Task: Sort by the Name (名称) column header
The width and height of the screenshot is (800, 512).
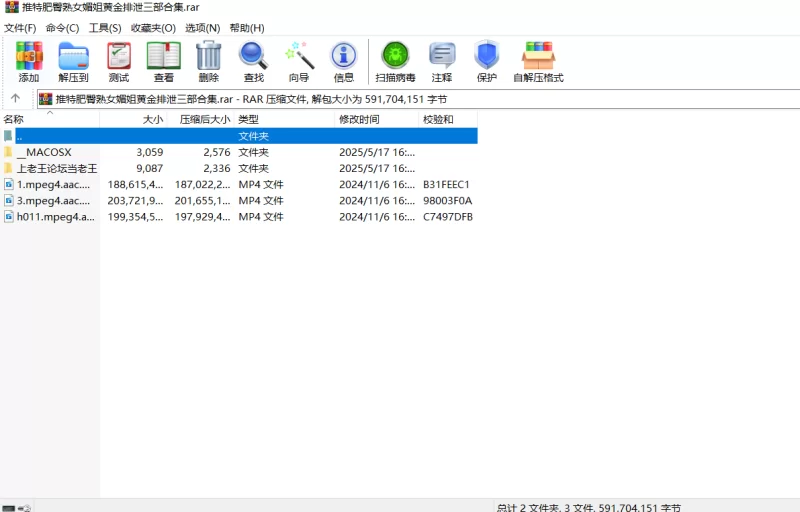Action: click(x=51, y=119)
